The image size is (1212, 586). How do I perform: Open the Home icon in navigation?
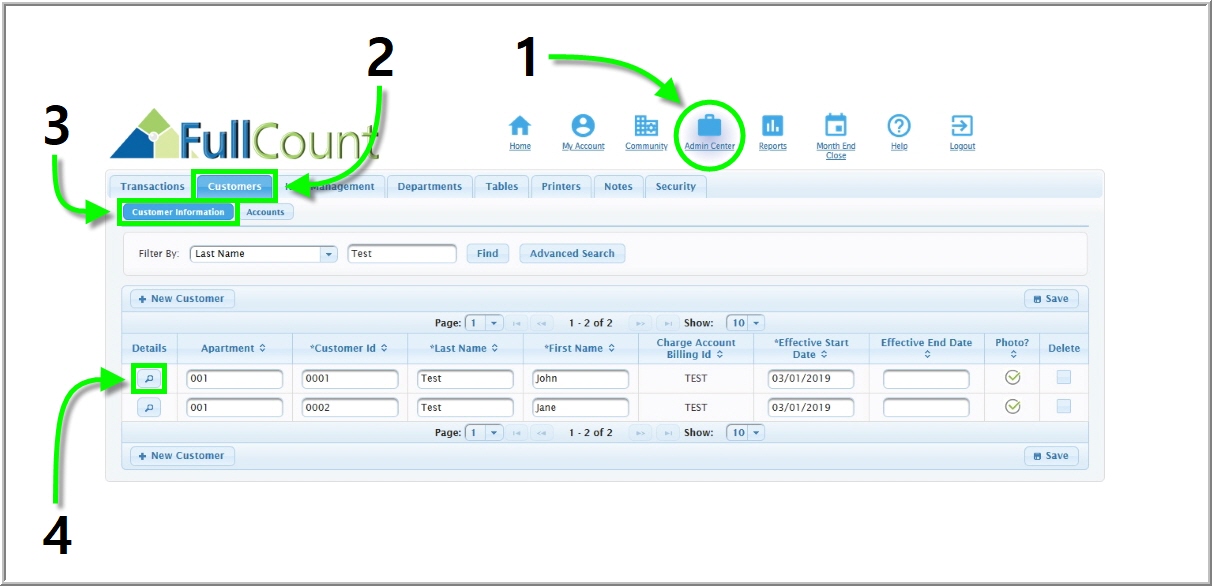(520, 126)
